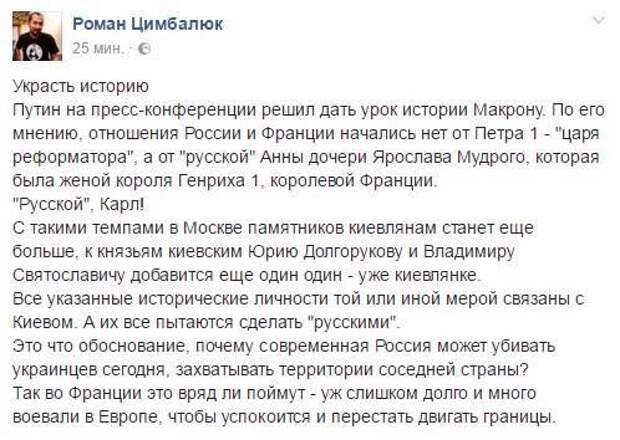Click the word 'Киевом' starting a line

44,322
